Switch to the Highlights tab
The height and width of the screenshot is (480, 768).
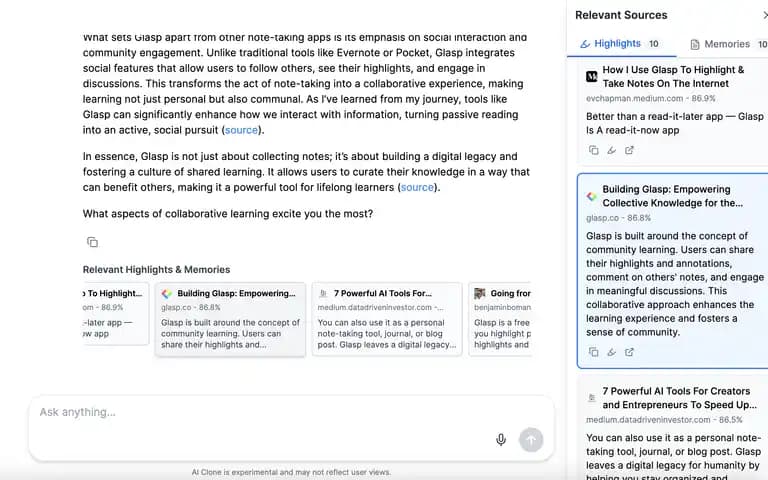click(621, 44)
